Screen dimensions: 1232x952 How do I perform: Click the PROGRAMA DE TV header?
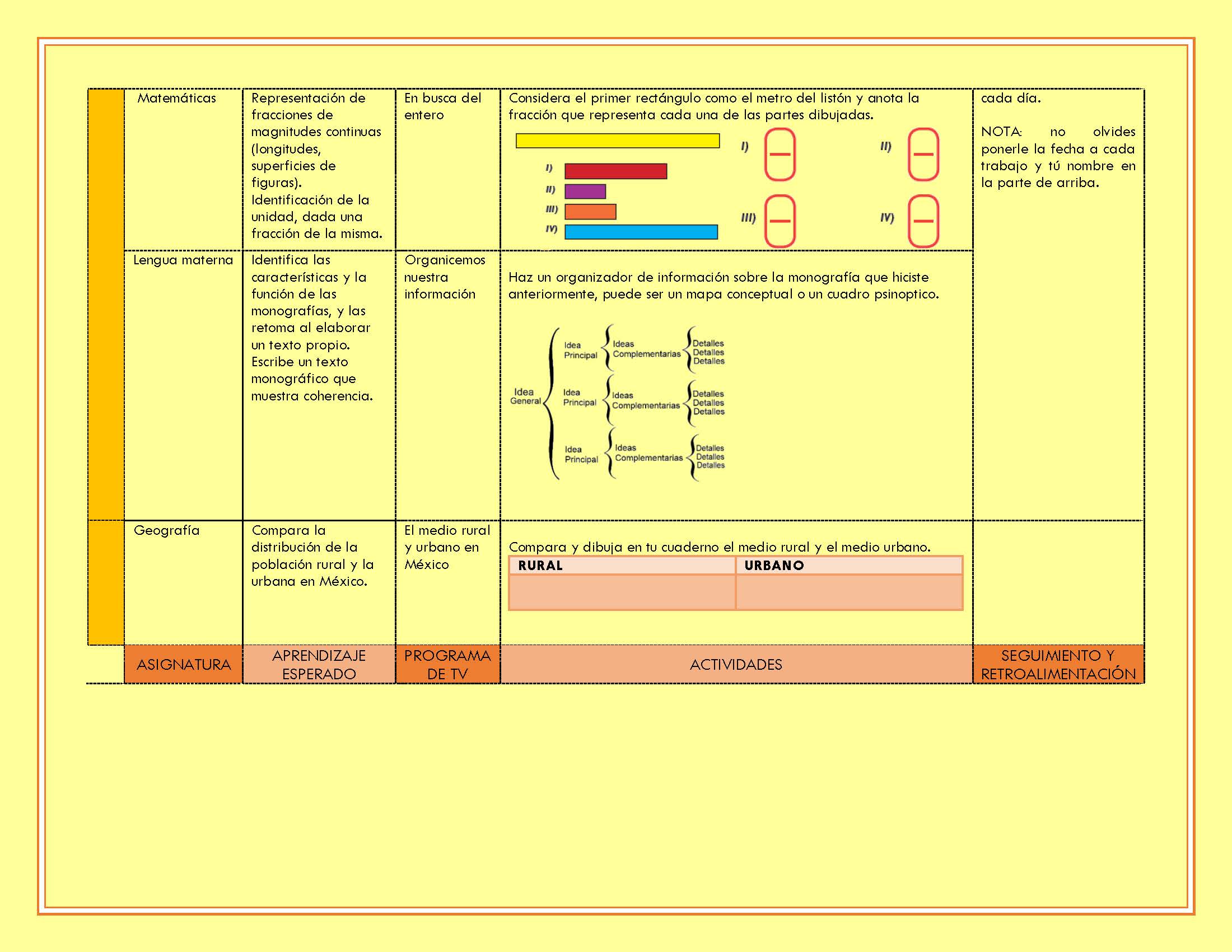click(x=448, y=664)
